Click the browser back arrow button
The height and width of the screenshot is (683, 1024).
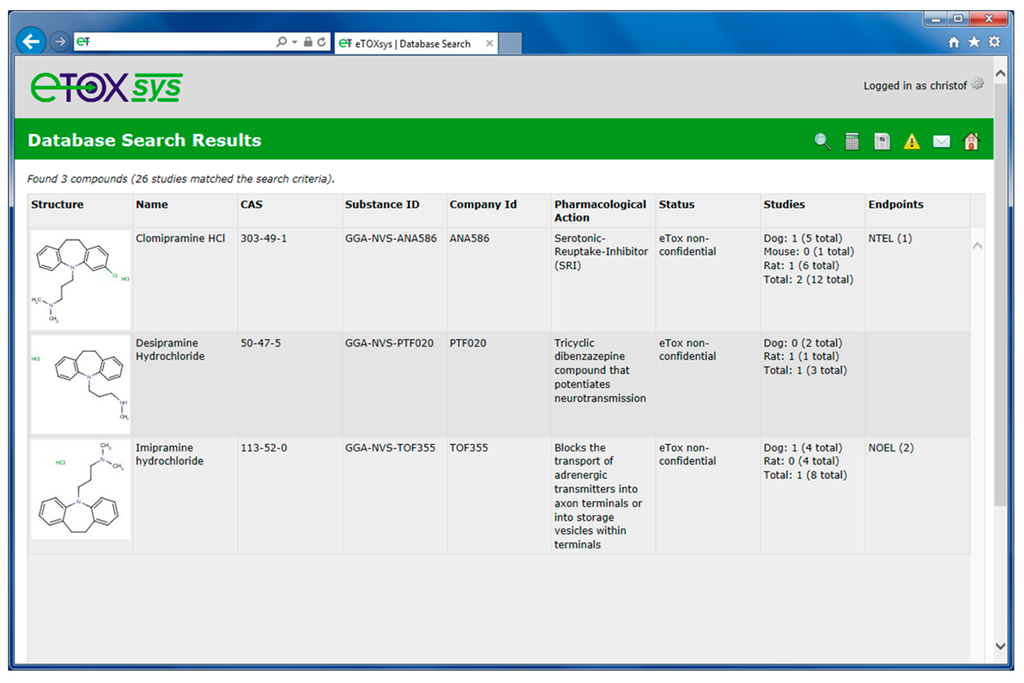(32, 42)
